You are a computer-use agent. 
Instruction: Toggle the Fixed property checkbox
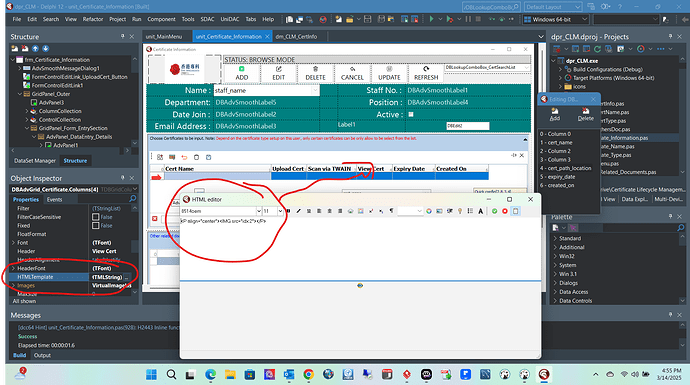[95, 226]
